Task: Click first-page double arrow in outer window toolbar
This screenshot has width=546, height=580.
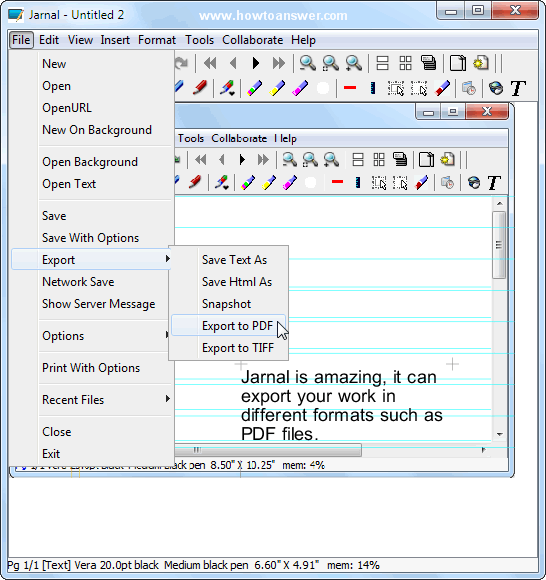Action: [210, 64]
